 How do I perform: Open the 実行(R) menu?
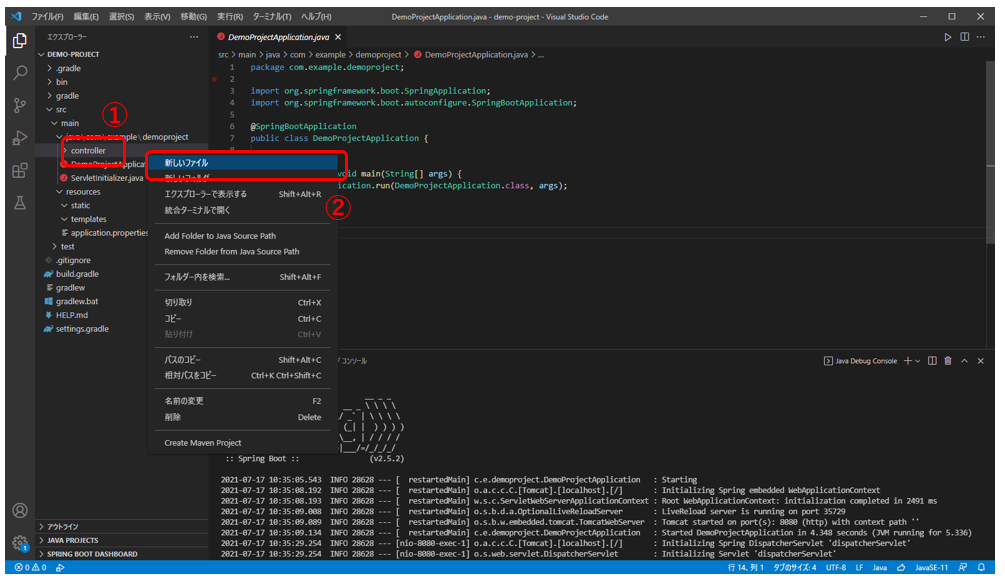229,17
